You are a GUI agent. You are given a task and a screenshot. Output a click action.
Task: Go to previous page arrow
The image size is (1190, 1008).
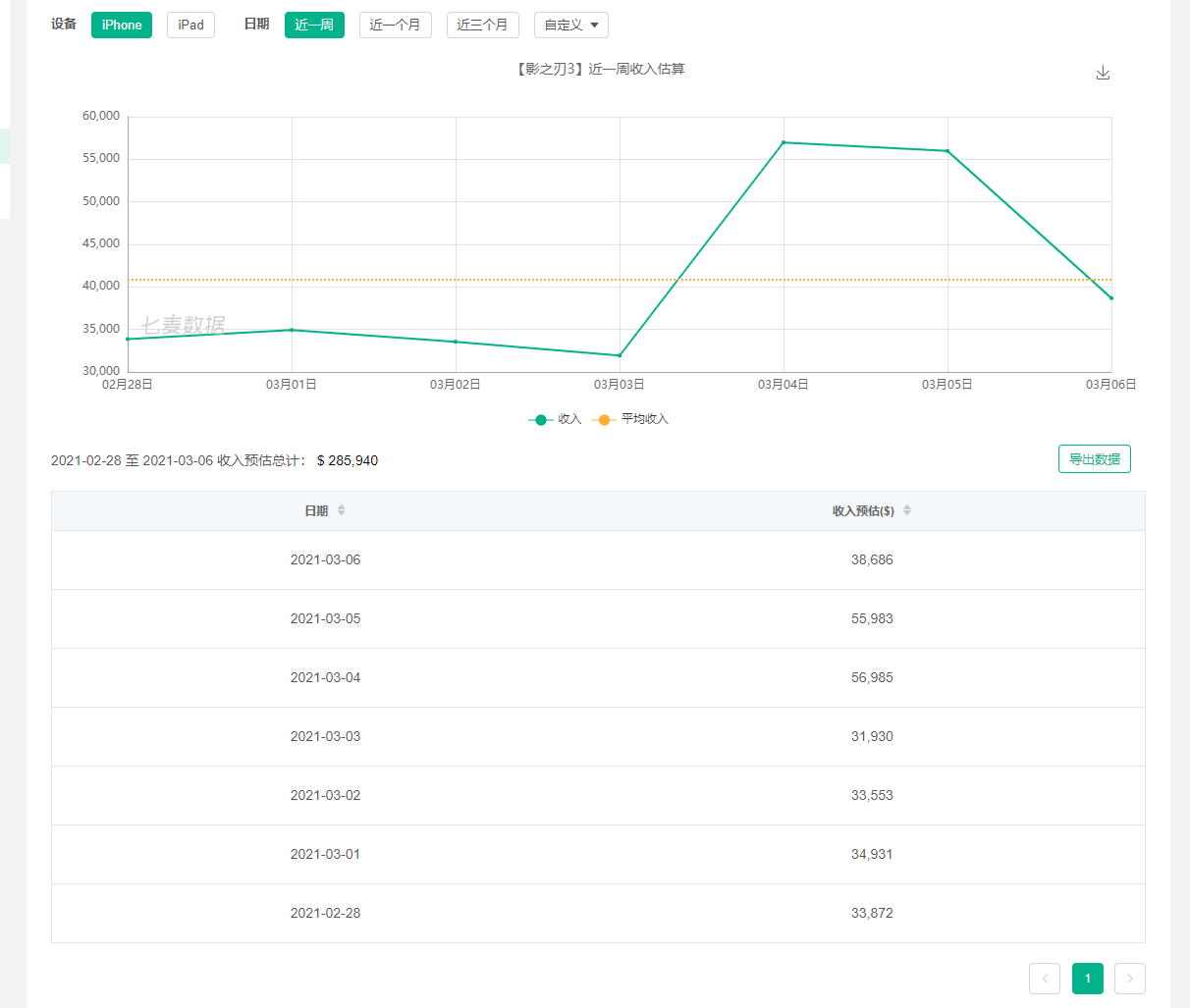(x=1045, y=979)
